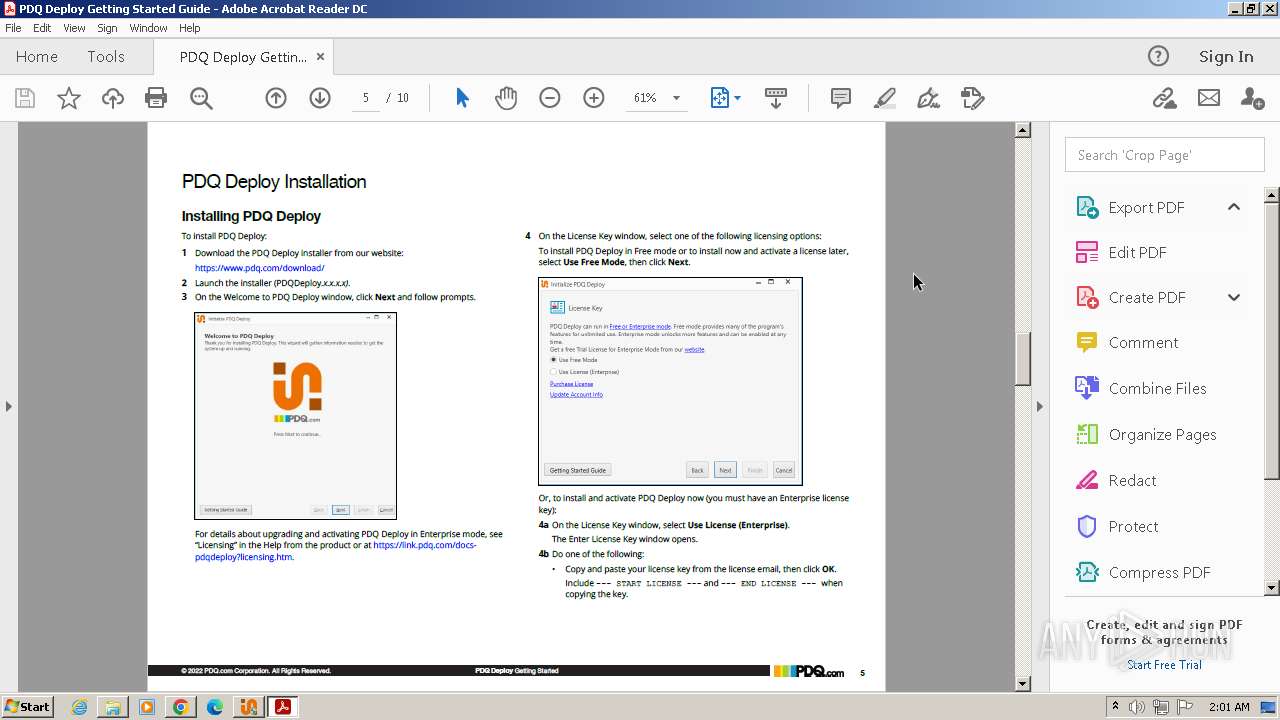Open the Sign menu
The image size is (1280, 720).
point(107,28)
